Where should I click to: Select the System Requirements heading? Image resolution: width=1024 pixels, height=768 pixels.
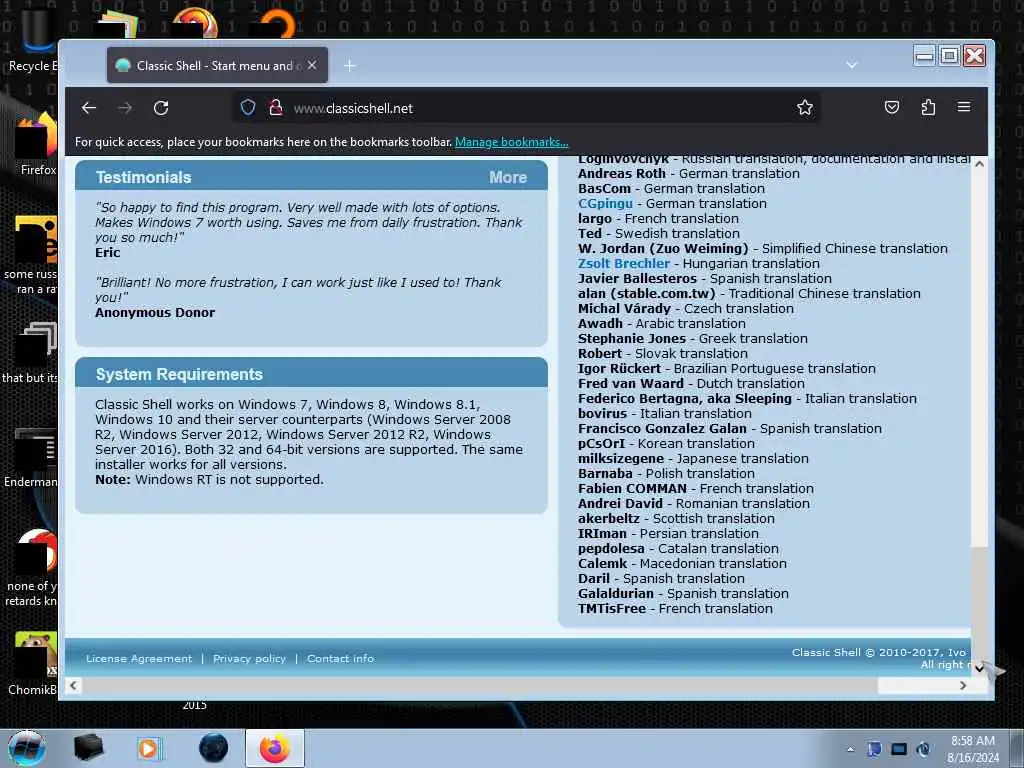[x=180, y=374]
